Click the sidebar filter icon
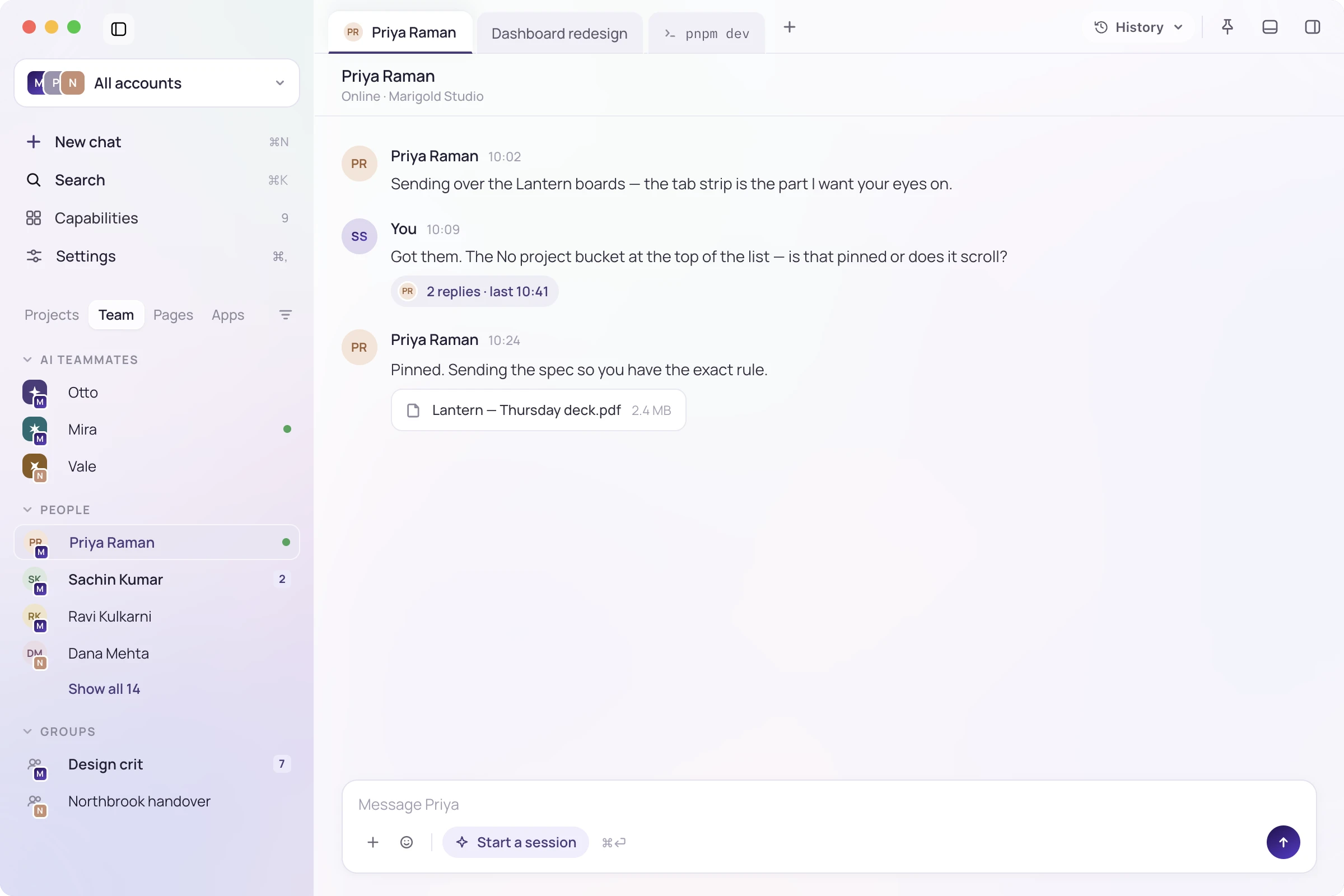Viewport: 1344px width, 896px height. 285,315
